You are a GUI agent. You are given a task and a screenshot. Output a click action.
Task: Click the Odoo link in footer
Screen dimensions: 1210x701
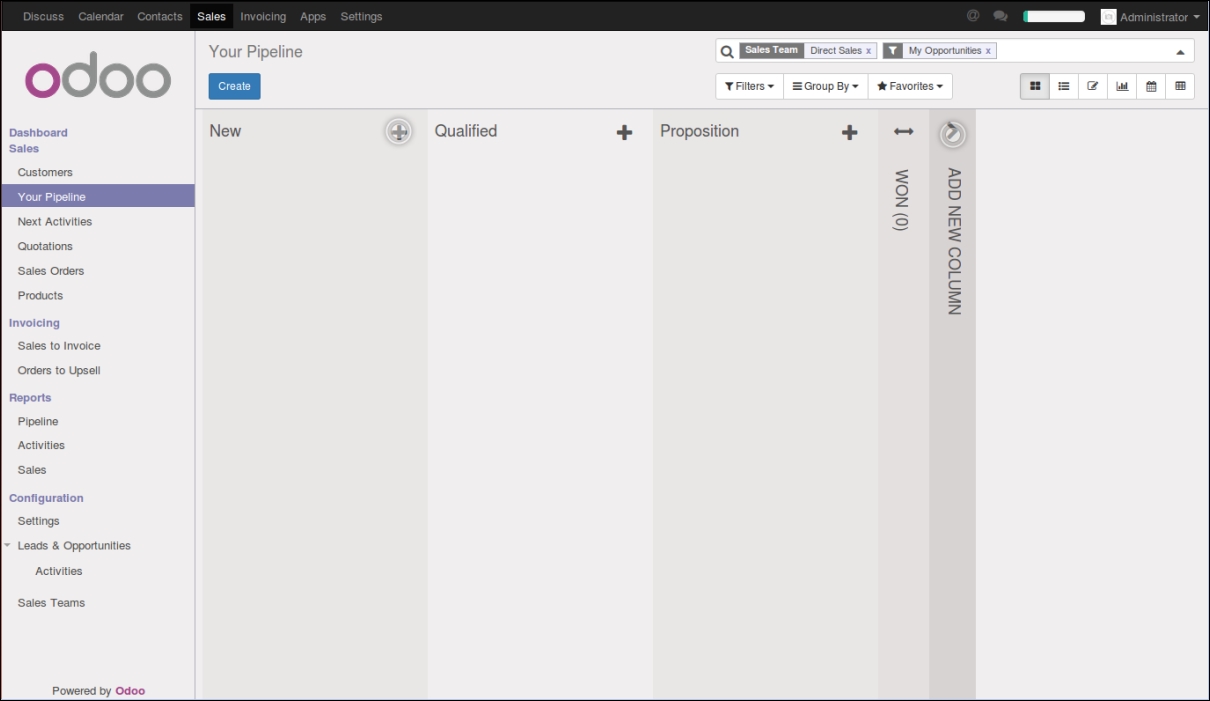(x=130, y=691)
